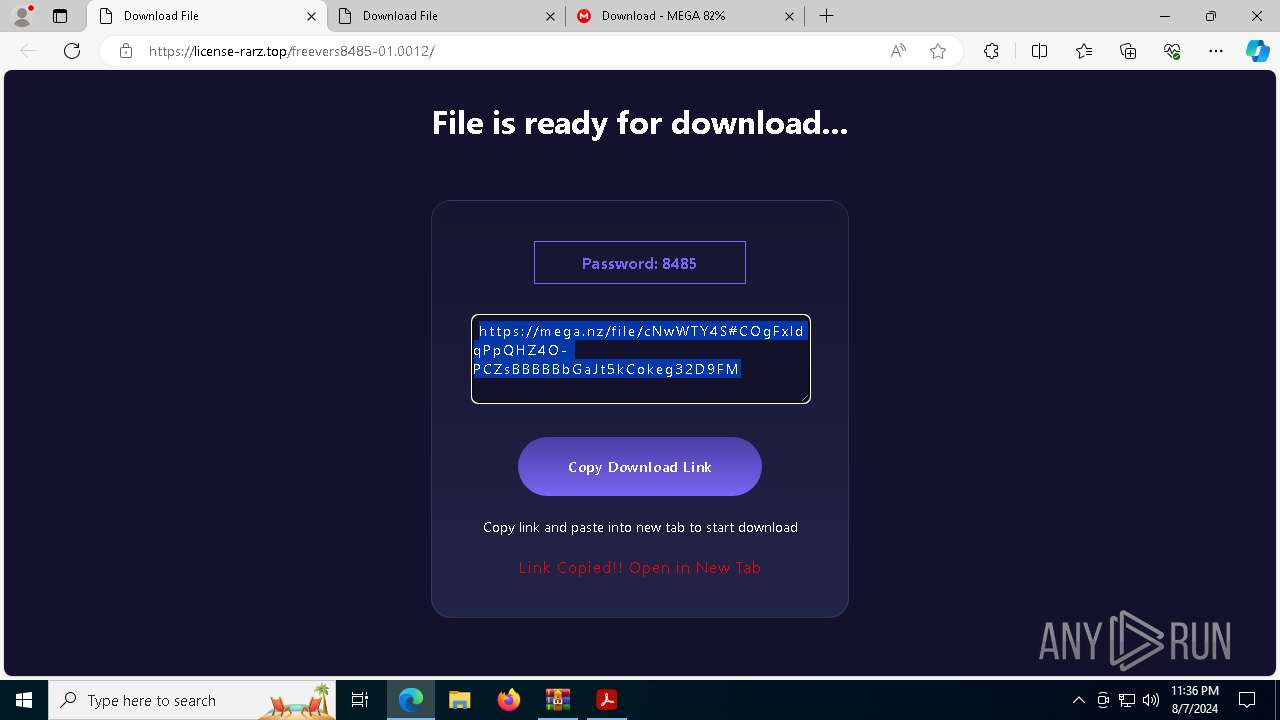The image size is (1280, 720).
Task: Click the browser back arrow
Action: click(x=28, y=51)
